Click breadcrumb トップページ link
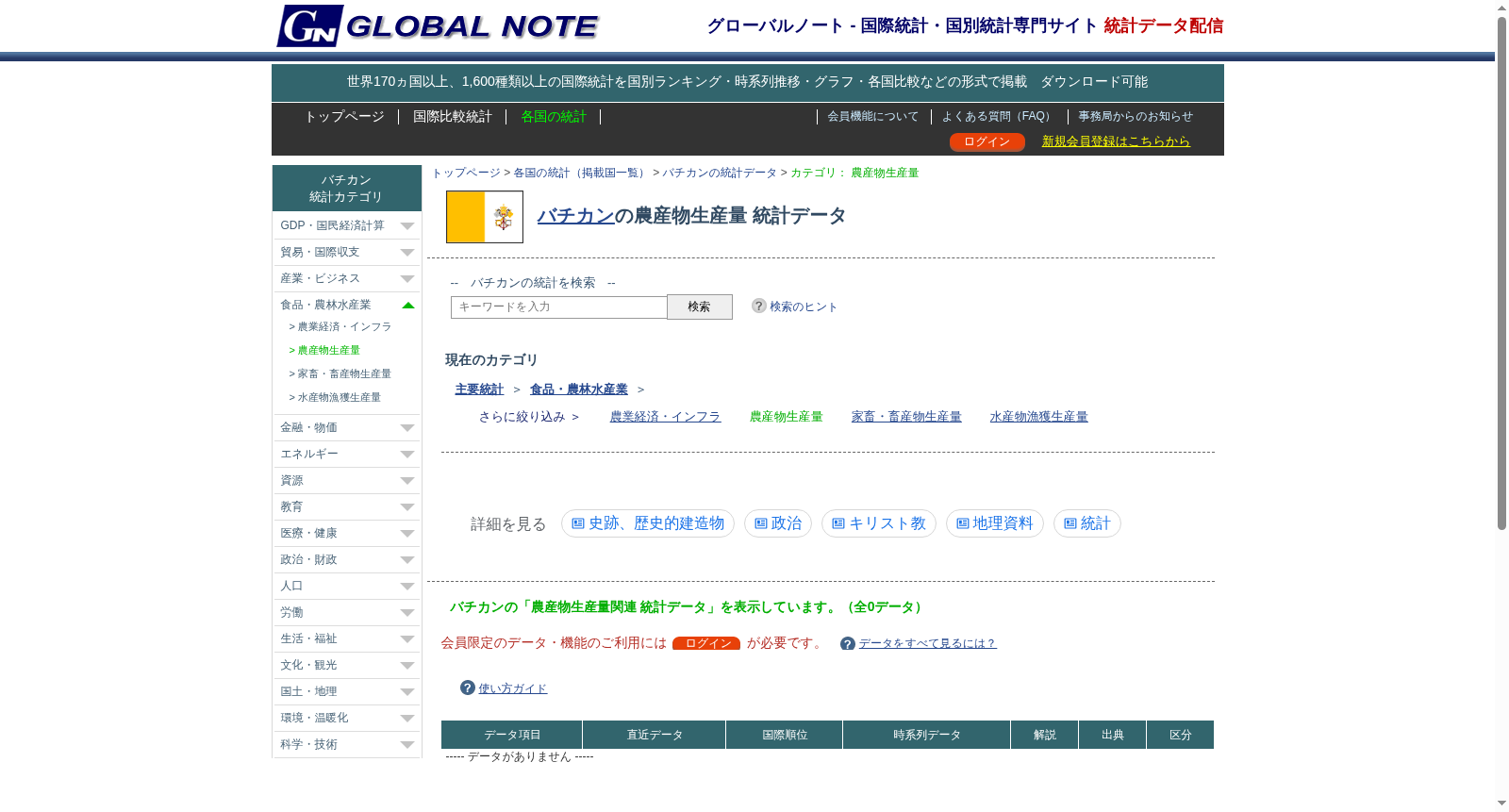The width and height of the screenshot is (1509, 812). coord(466,173)
